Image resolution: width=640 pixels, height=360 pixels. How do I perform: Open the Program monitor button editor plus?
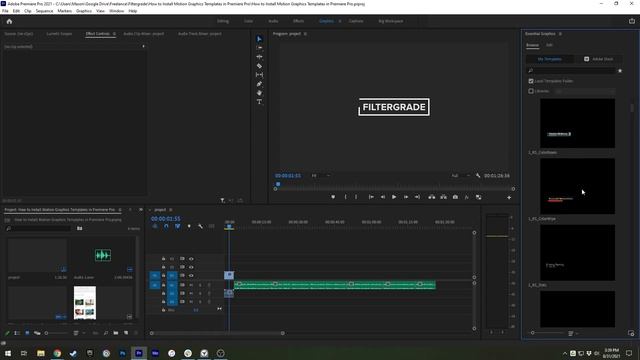pyautogui.click(x=509, y=198)
